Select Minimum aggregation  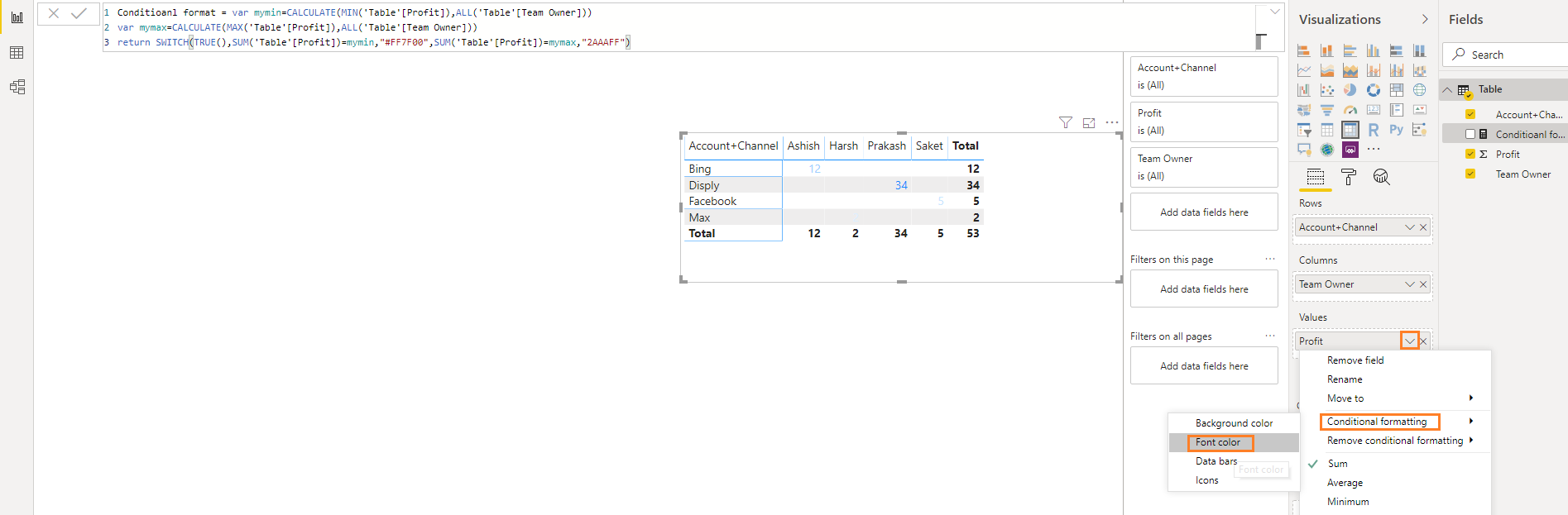[x=1348, y=502]
